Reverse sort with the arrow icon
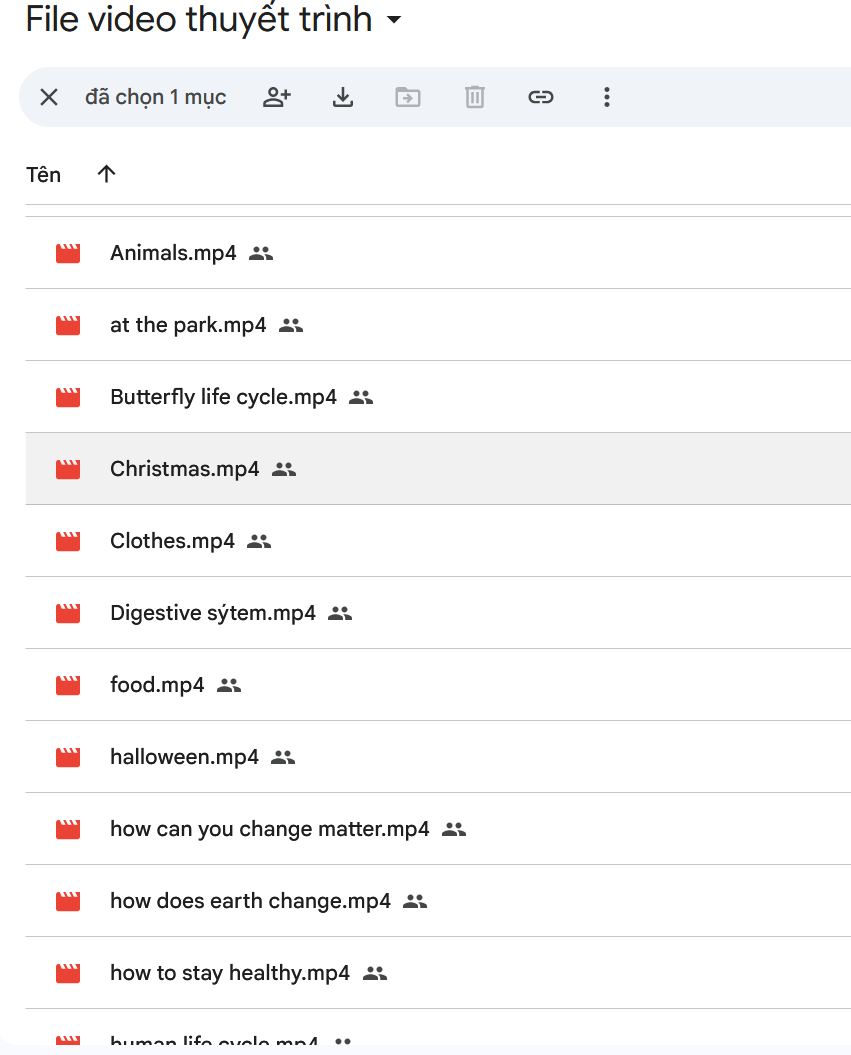851x1055 pixels. [x=106, y=174]
